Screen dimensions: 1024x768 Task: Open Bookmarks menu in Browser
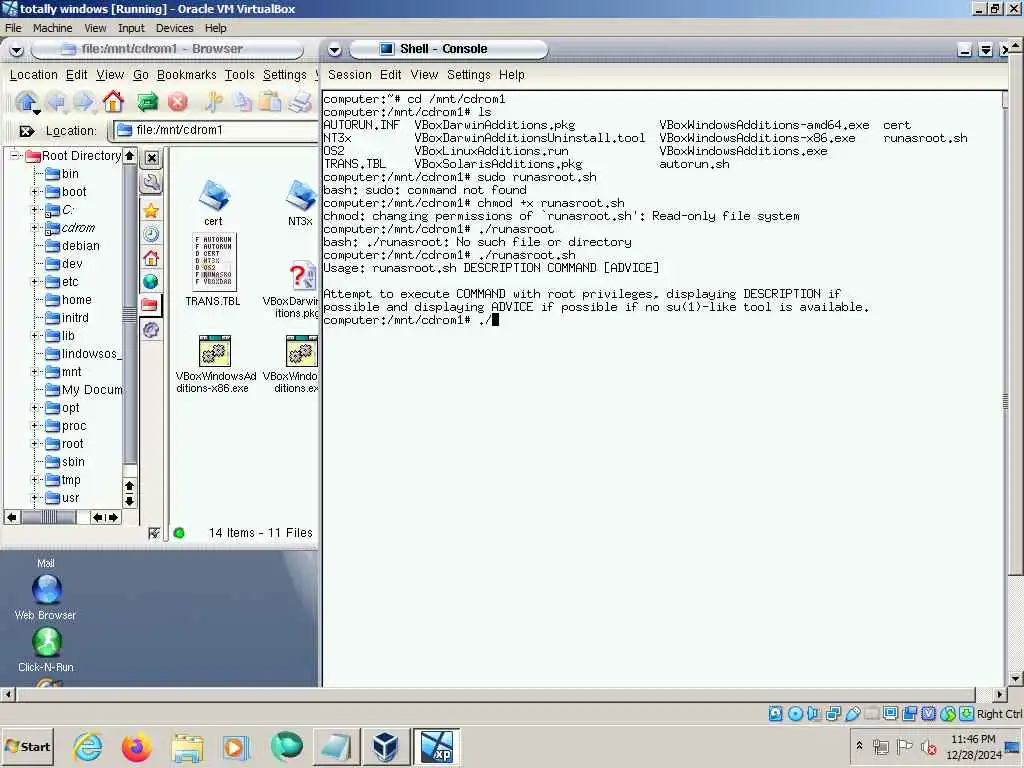187,75
